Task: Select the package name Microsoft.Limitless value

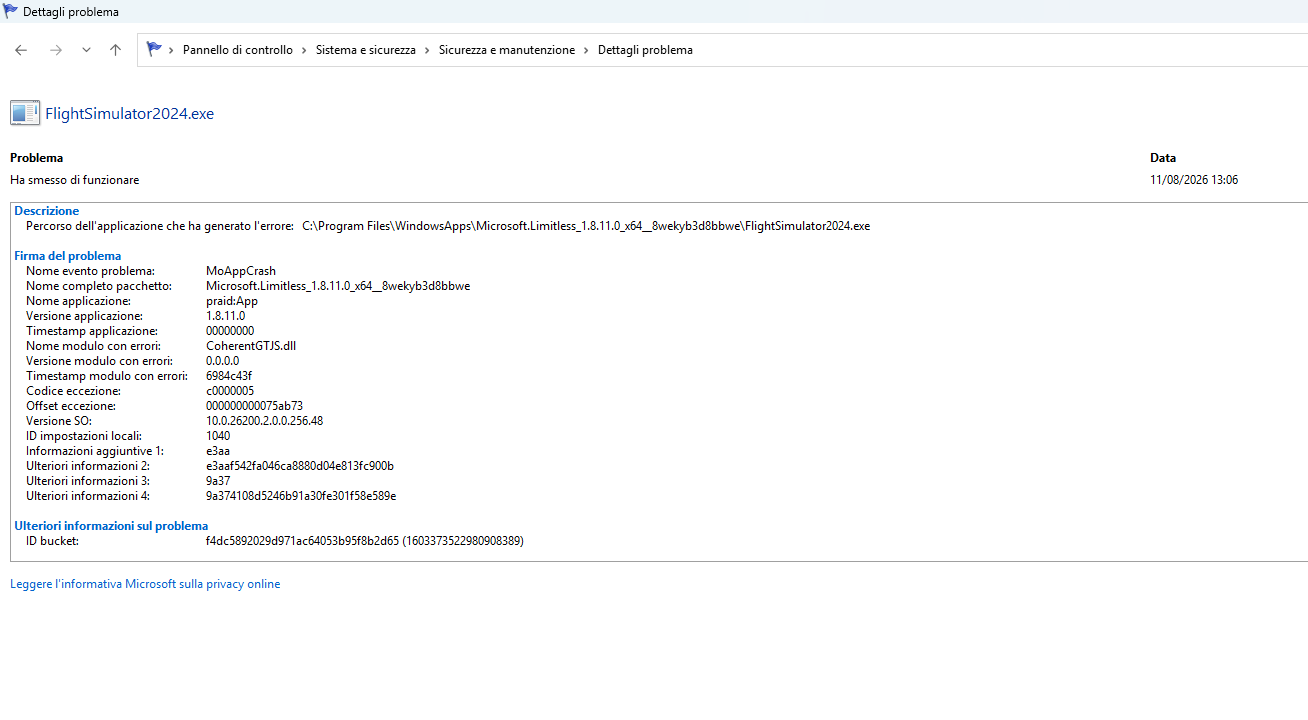Action: 338,286
